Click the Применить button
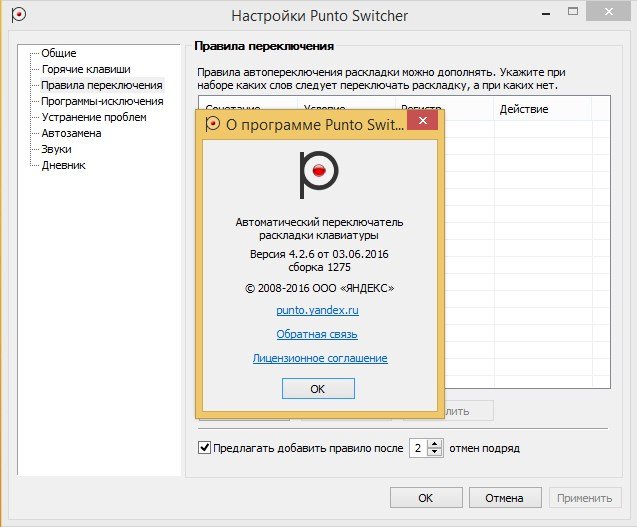 [585, 498]
